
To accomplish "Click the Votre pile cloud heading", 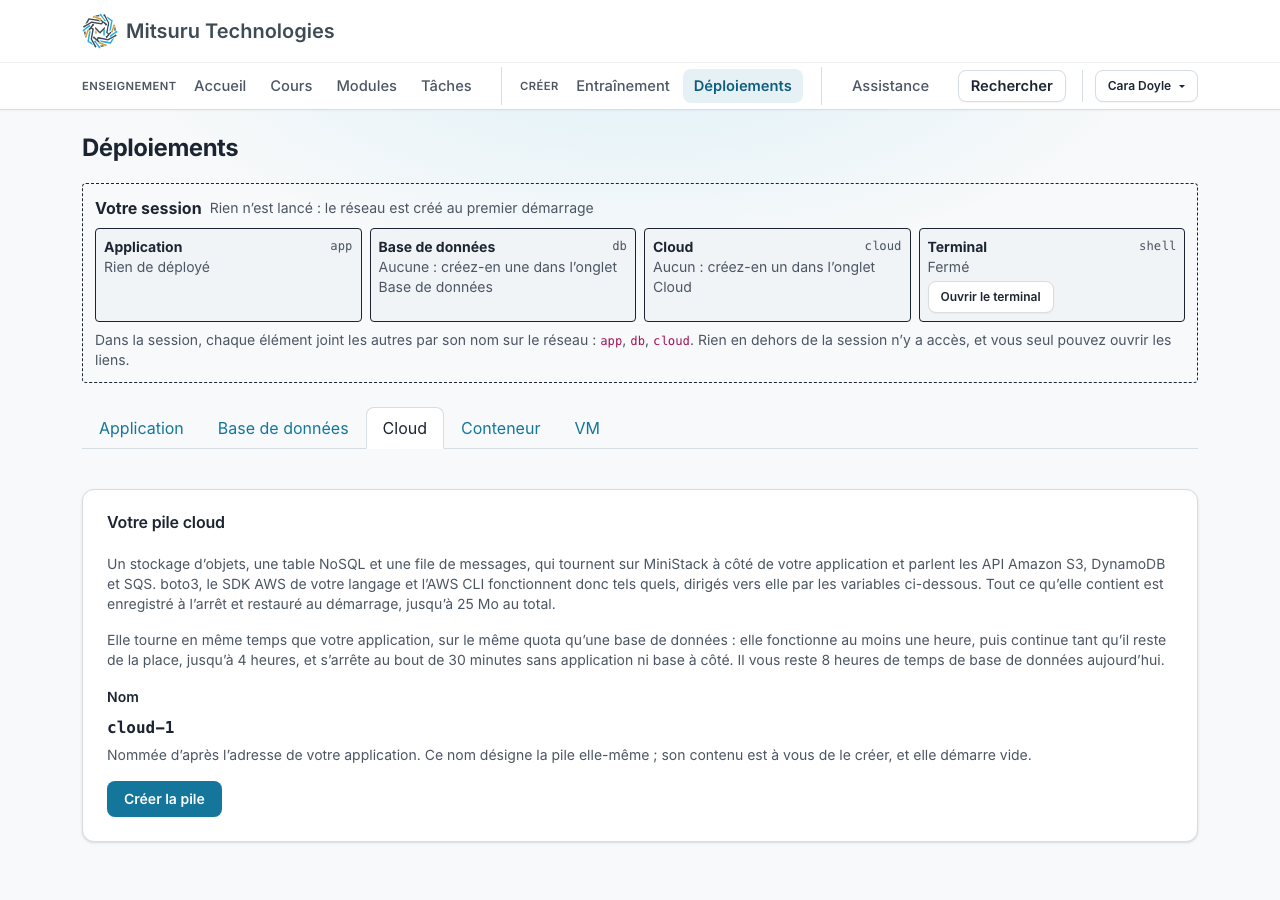I will click(166, 522).
